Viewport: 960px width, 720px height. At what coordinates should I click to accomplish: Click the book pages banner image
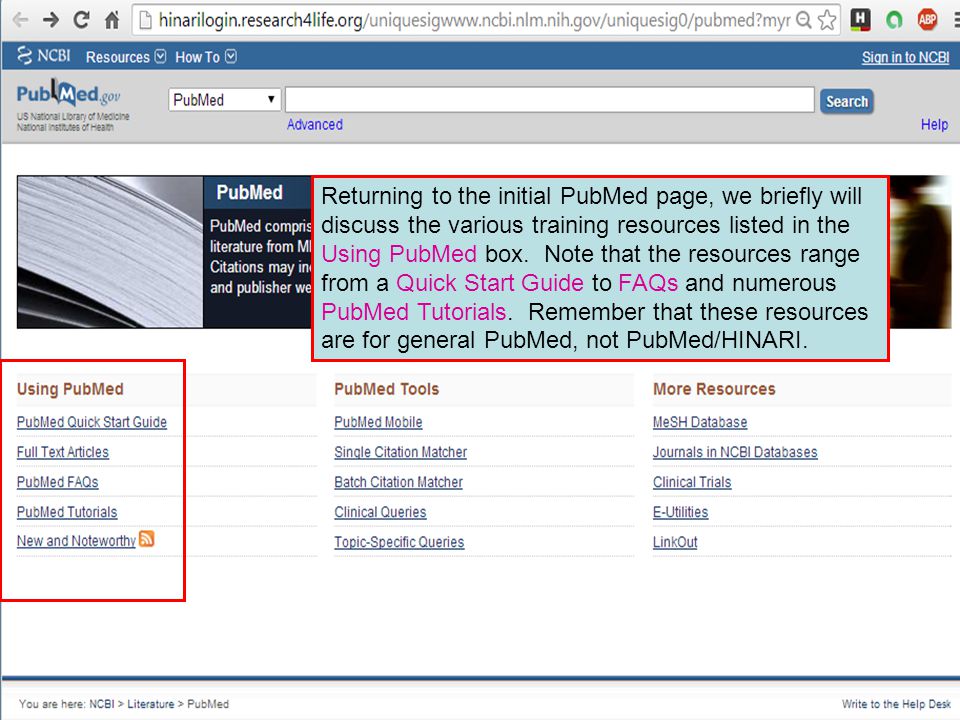coord(110,252)
